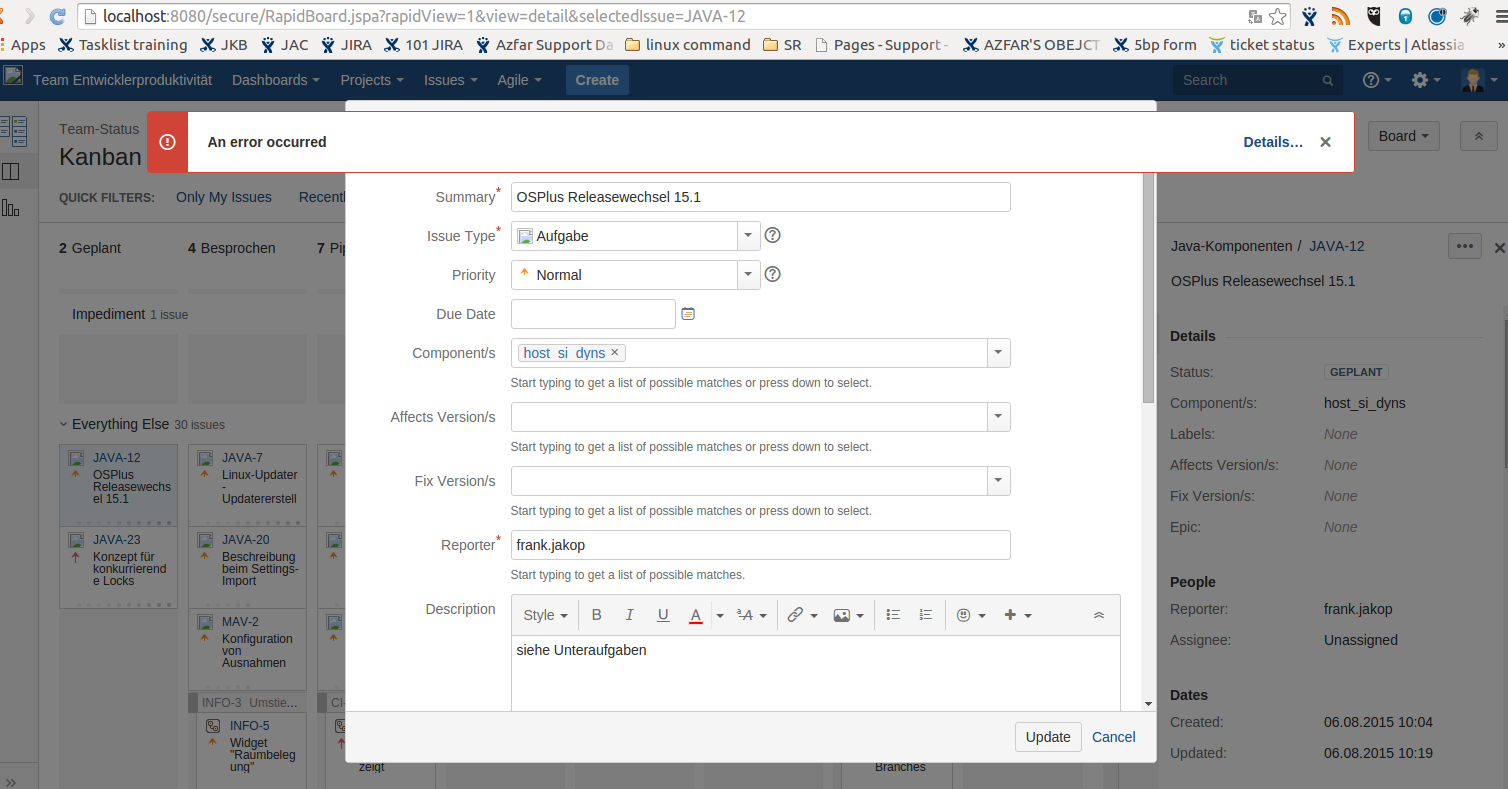The height and width of the screenshot is (789, 1508).
Task: Open the reports chart sidebar icon
Action: [x=11, y=208]
